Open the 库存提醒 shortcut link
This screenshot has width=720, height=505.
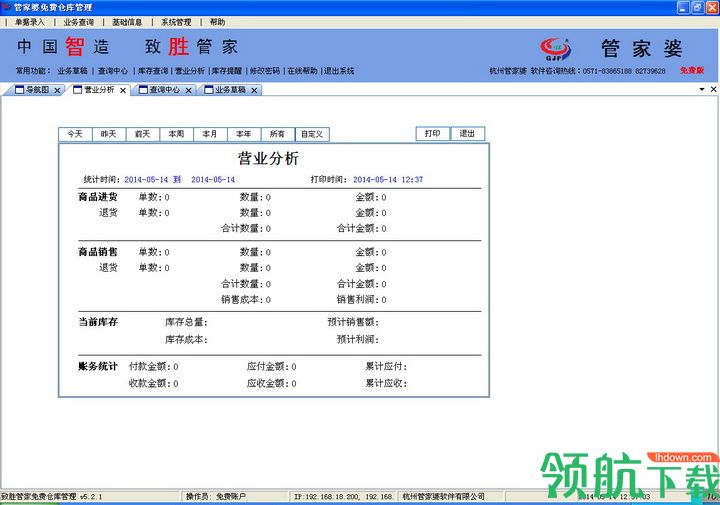227,71
